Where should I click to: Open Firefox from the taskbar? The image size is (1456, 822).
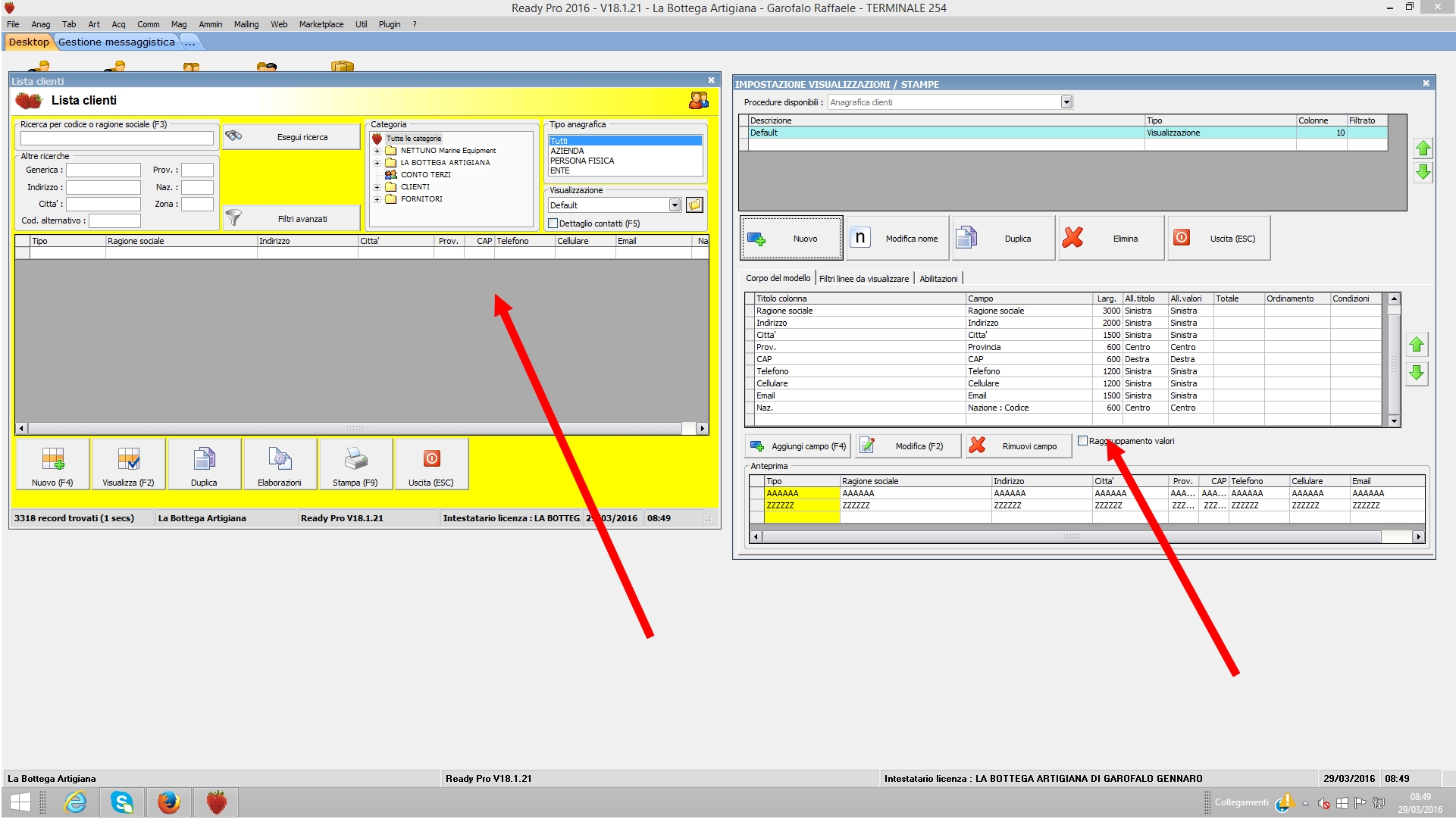[168, 802]
